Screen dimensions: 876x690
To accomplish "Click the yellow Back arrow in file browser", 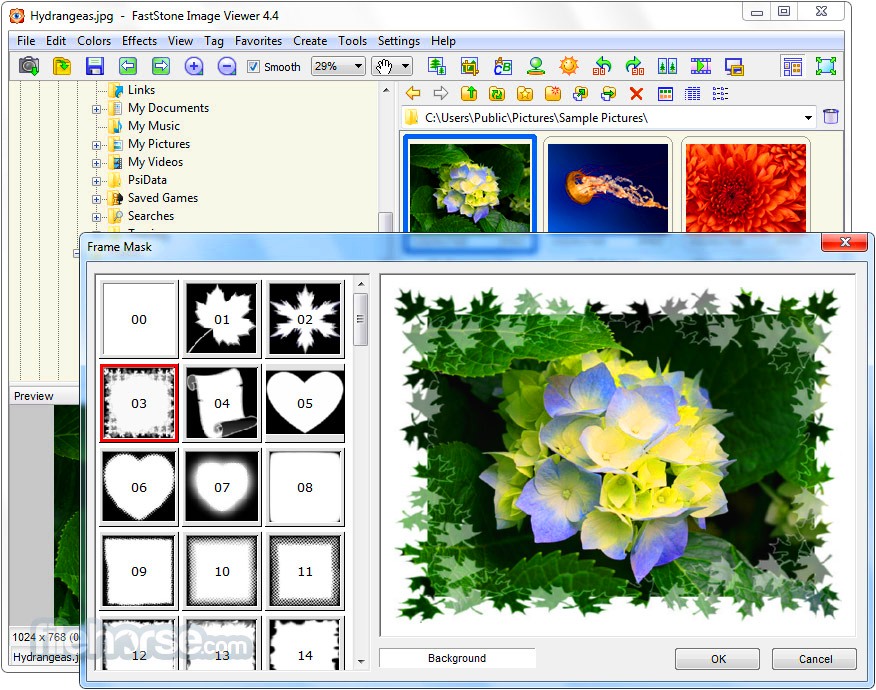I will (413, 93).
